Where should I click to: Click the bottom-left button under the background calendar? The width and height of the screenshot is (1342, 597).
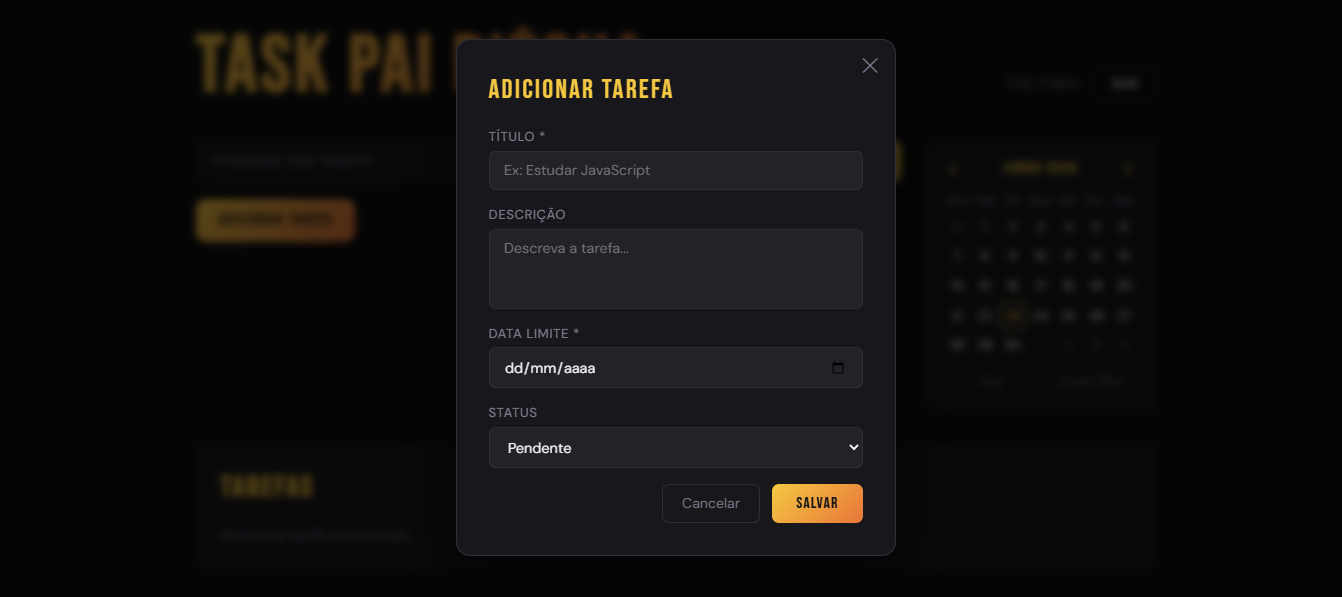991,381
